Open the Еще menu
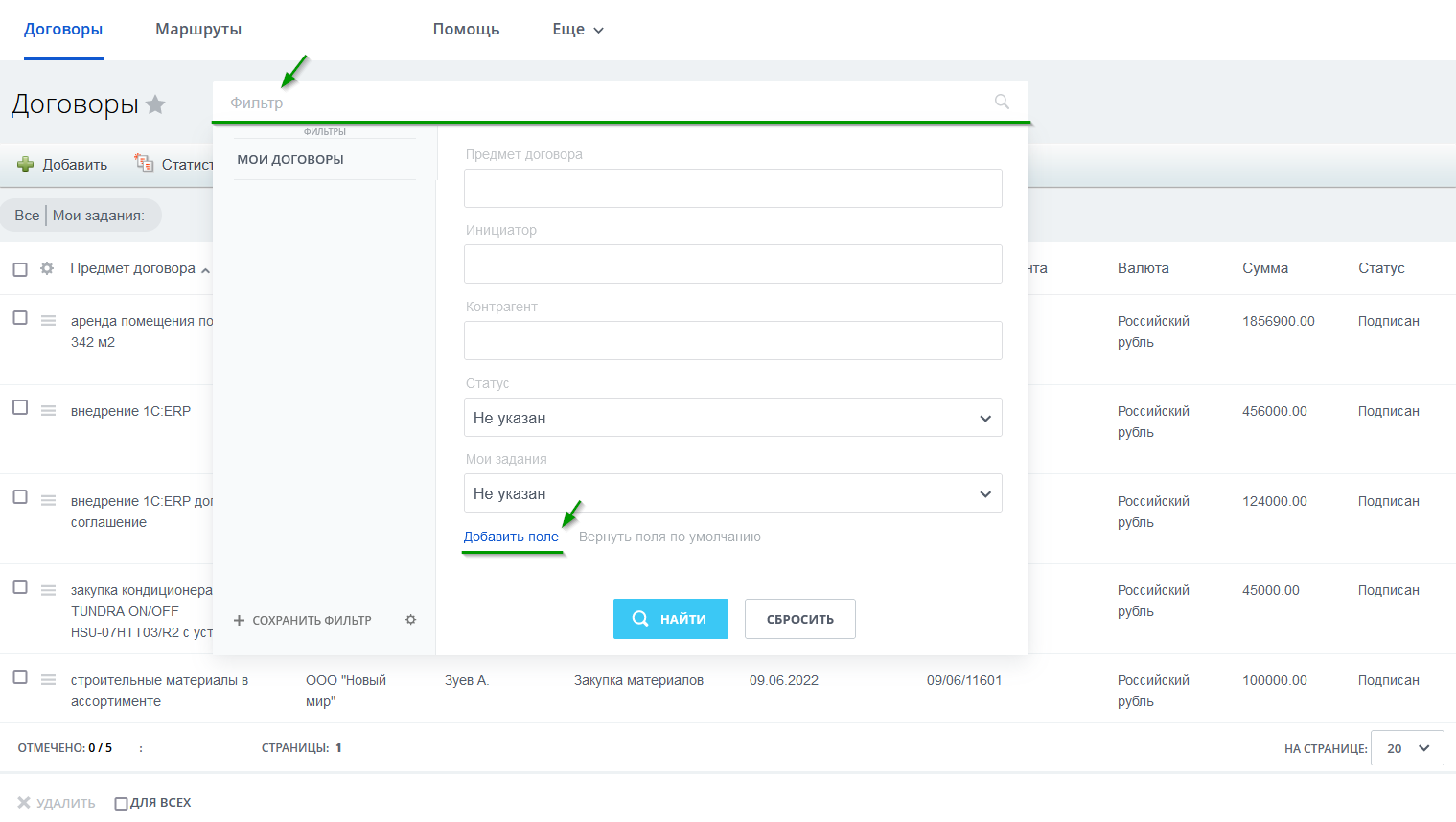 click(x=577, y=30)
